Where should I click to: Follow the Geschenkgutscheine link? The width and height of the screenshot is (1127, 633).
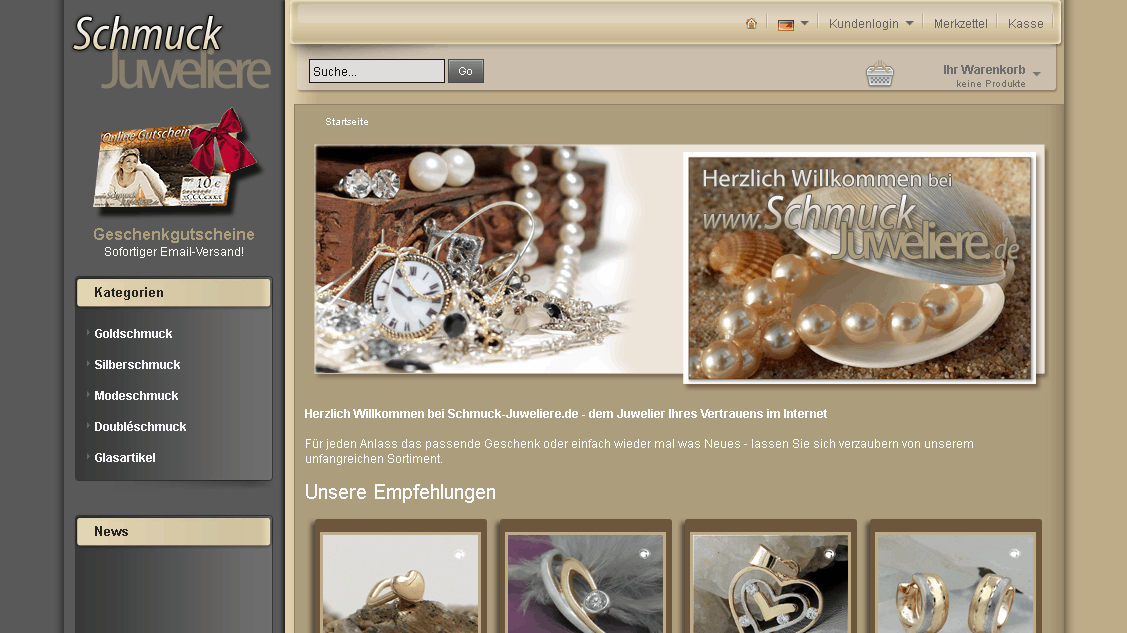tap(174, 234)
